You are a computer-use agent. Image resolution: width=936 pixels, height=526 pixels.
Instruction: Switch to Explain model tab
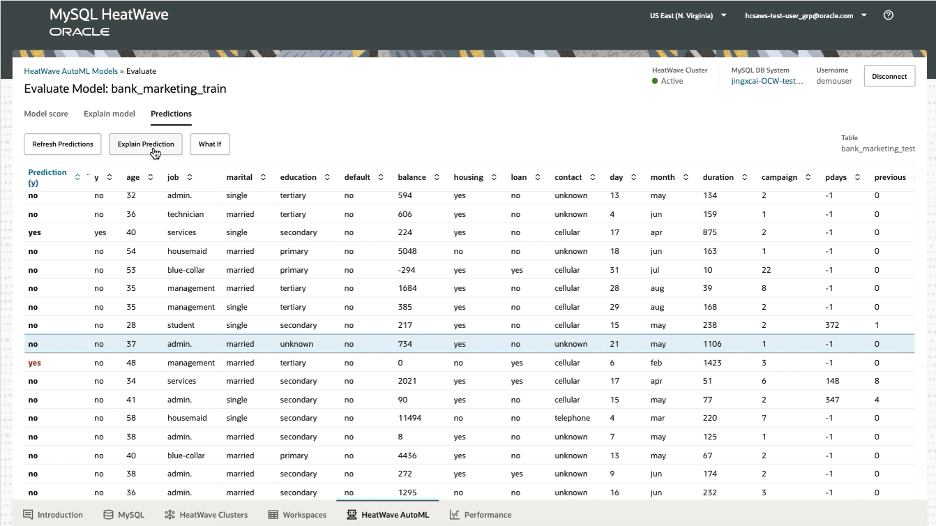[x=109, y=113]
